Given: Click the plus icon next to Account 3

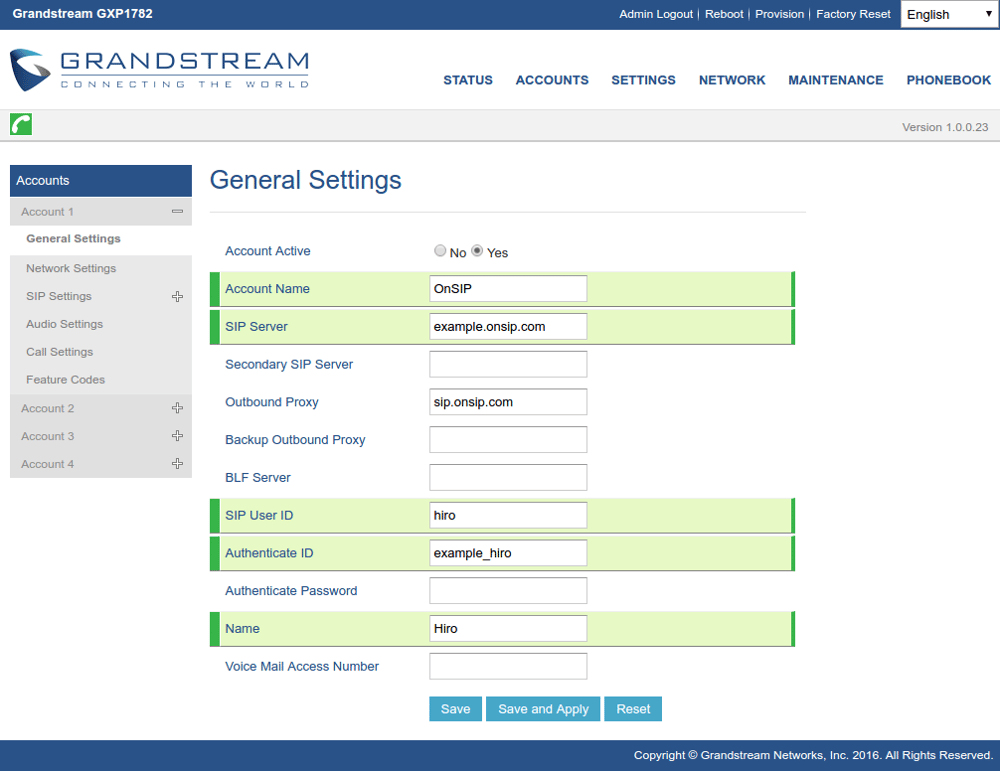Looking at the screenshot, I should point(180,435).
